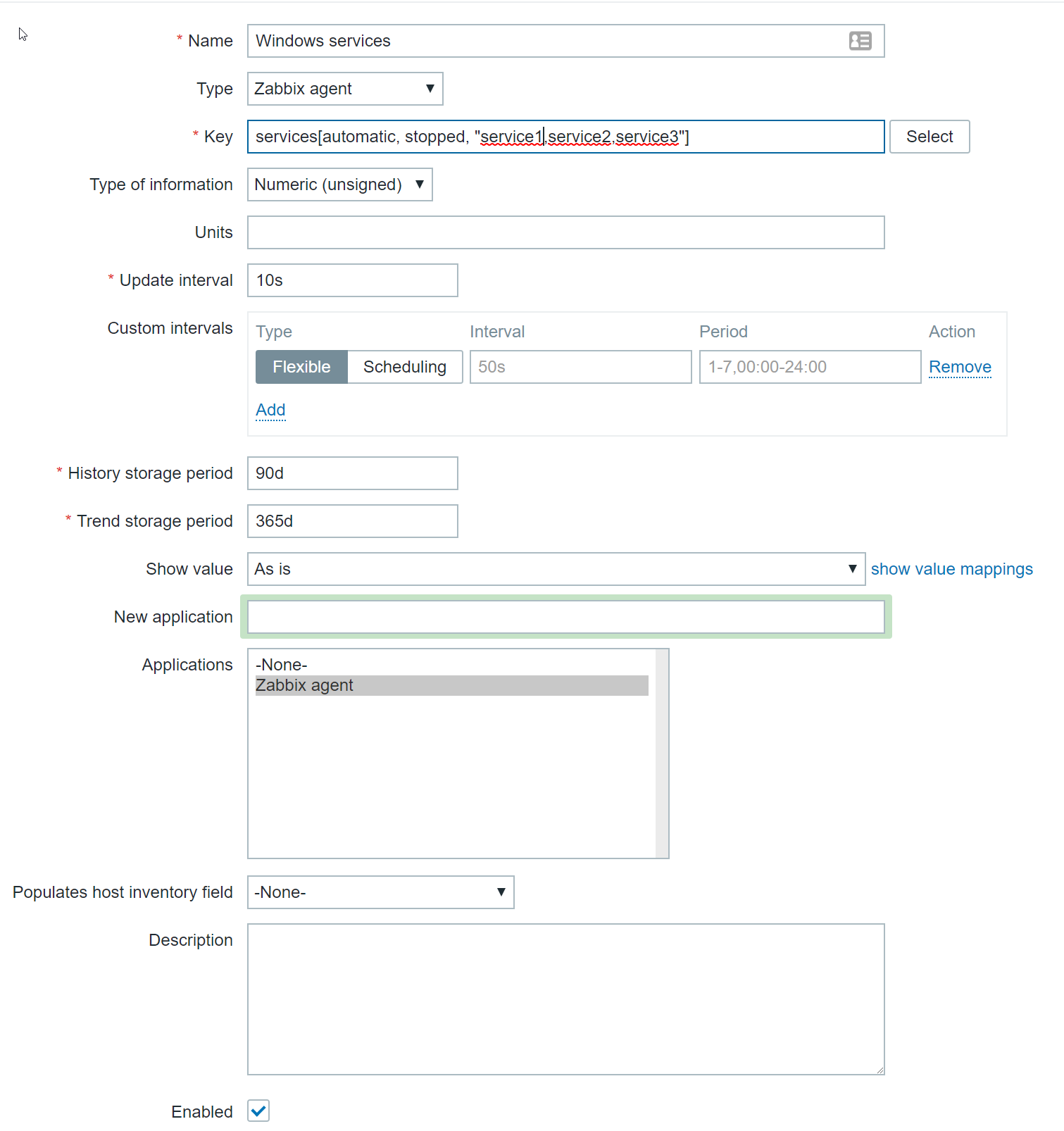Focus the Update interval field
This screenshot has height=1131, width=1064.
click(x=352, y=280)
